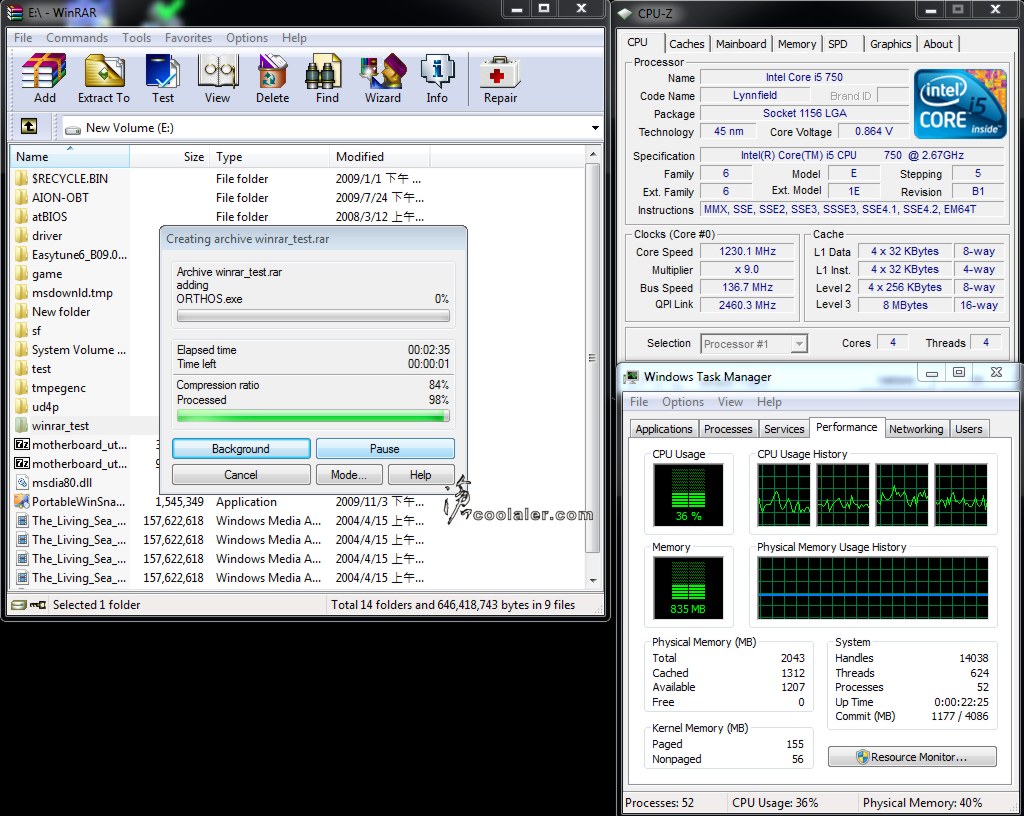The image size is (1024, 816).
Task: Click the Memory 835 MB meter
Action: [x=688, y=588]
